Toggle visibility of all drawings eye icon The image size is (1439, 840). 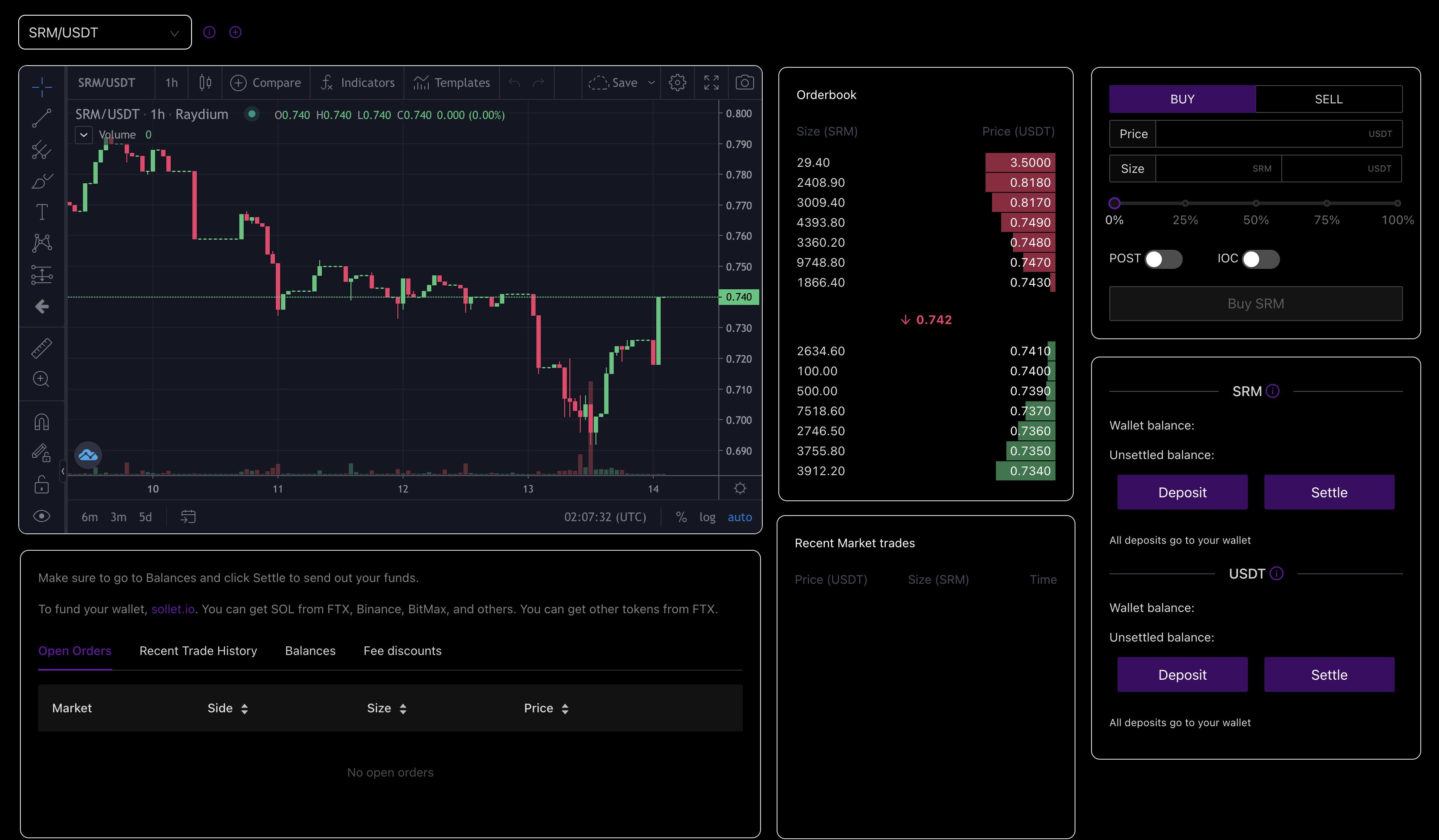42,516
